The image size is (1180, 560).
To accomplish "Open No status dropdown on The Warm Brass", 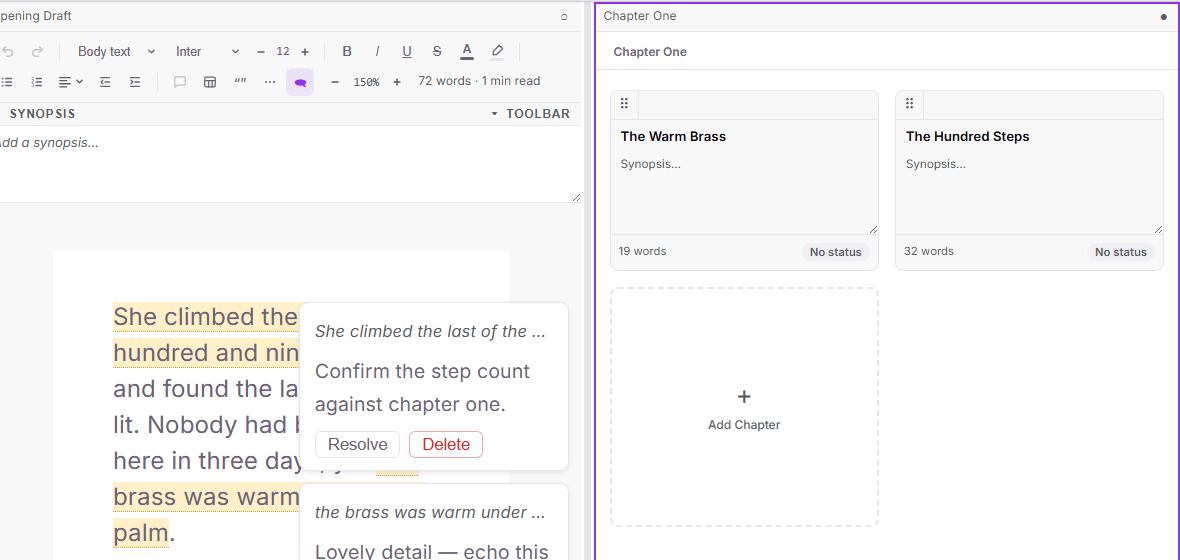I will point(835,252).
